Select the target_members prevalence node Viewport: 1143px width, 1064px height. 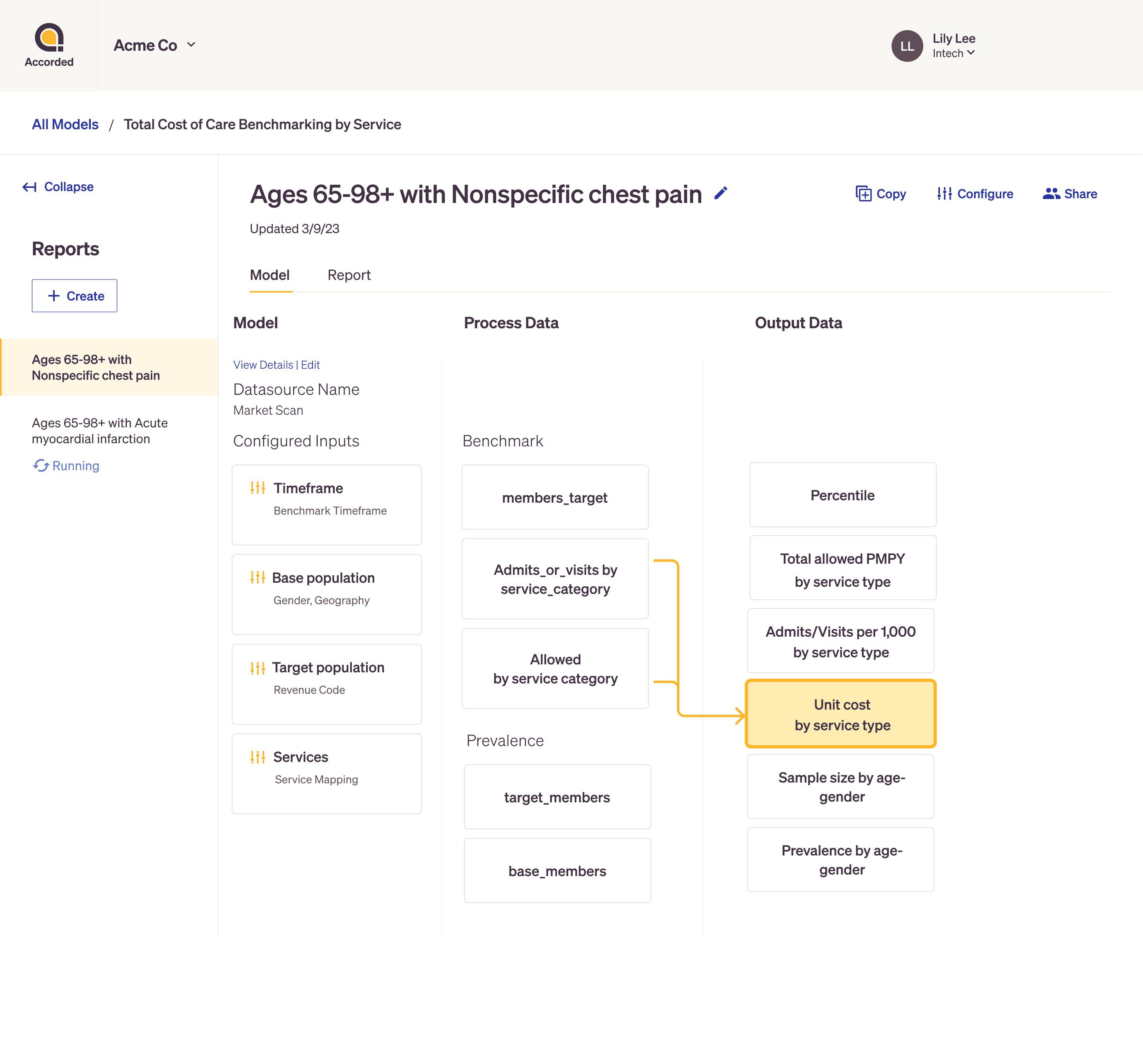[557, 797]
